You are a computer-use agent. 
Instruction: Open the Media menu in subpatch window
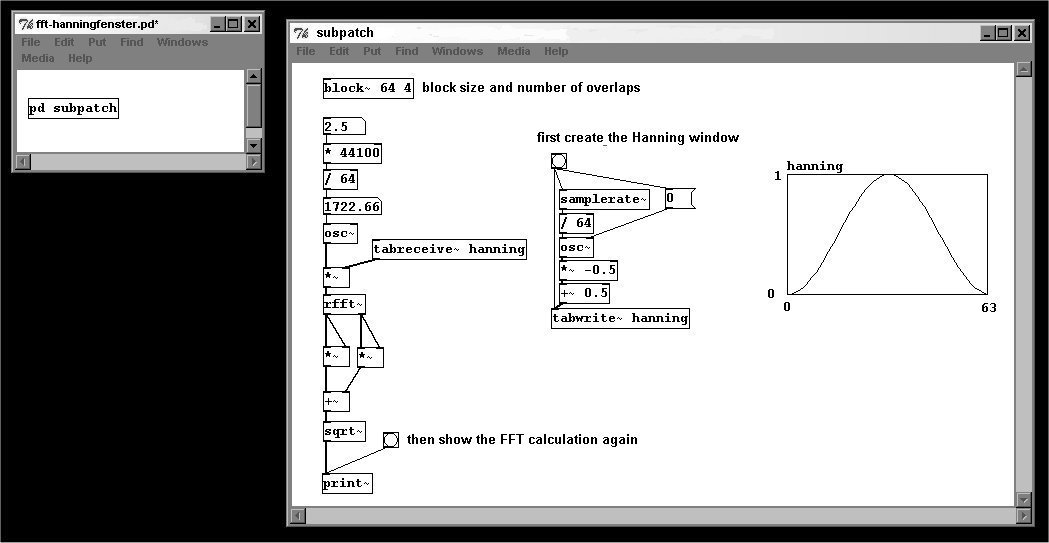514,51
